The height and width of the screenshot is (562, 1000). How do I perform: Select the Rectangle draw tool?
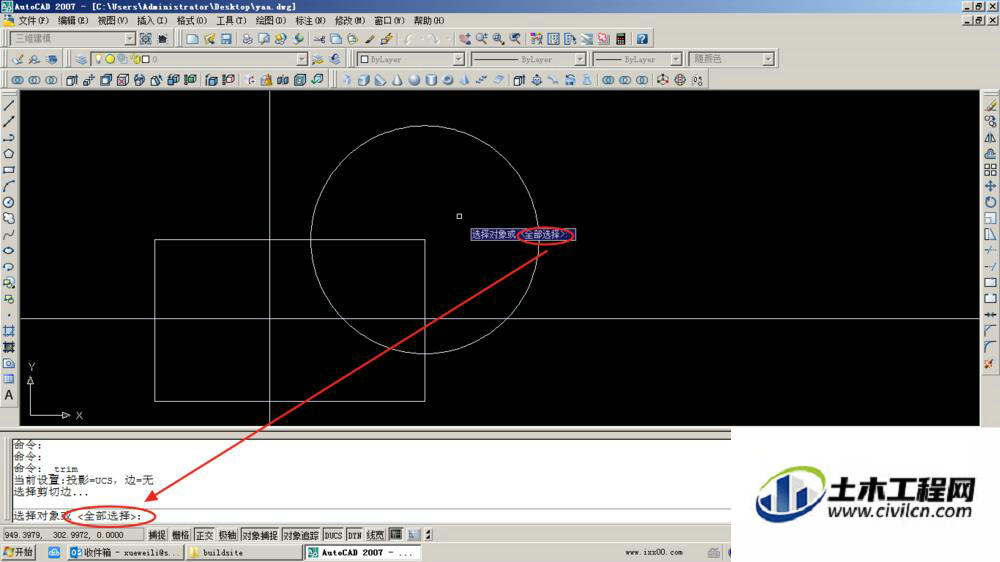pos(9,170)
